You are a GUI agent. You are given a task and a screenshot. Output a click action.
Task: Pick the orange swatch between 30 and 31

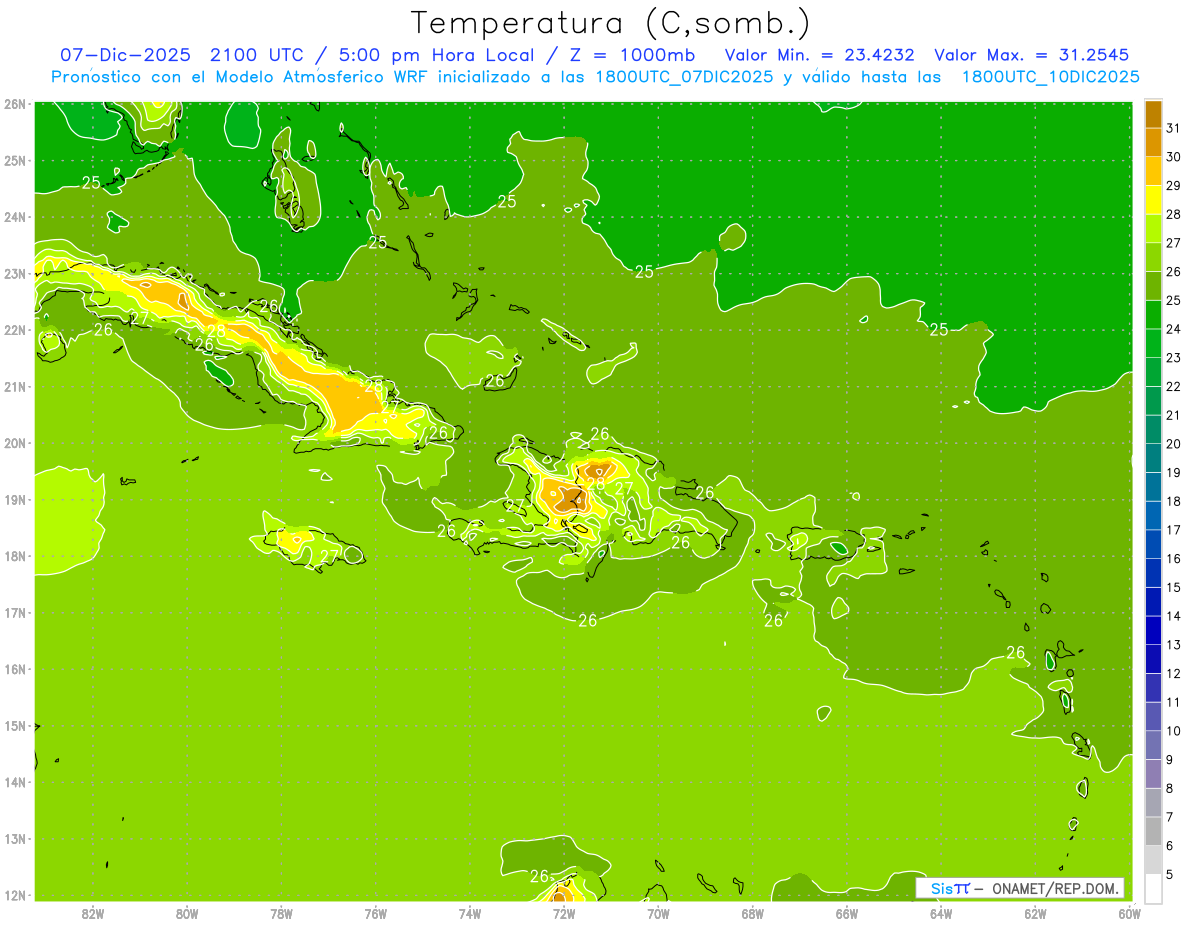pyautogui.click(x=1154, y=143)
